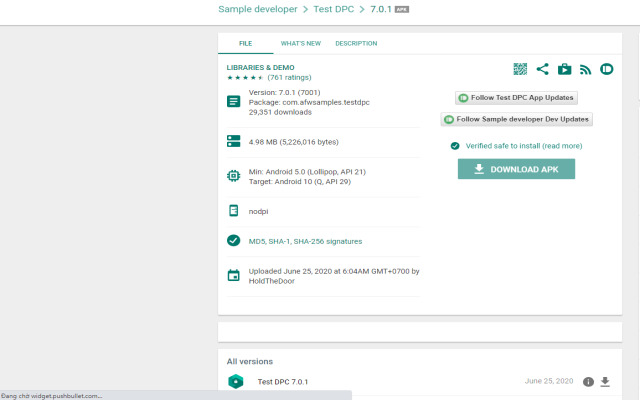Click the Min: Android 5.0 text line
Viewport: 640px width, 400px height.
coord(307,171)
